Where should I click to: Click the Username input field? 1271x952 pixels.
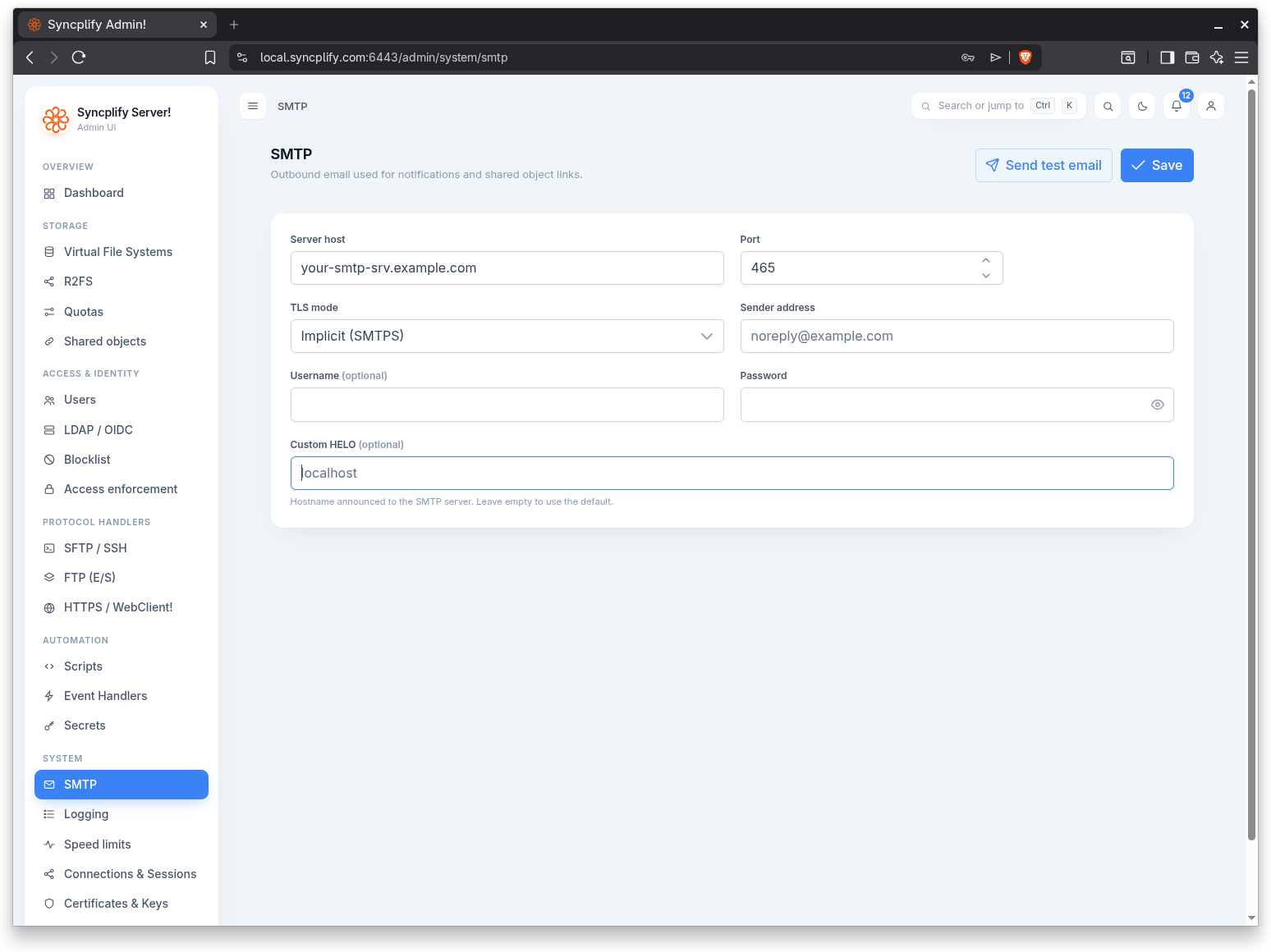coord(507,405)
